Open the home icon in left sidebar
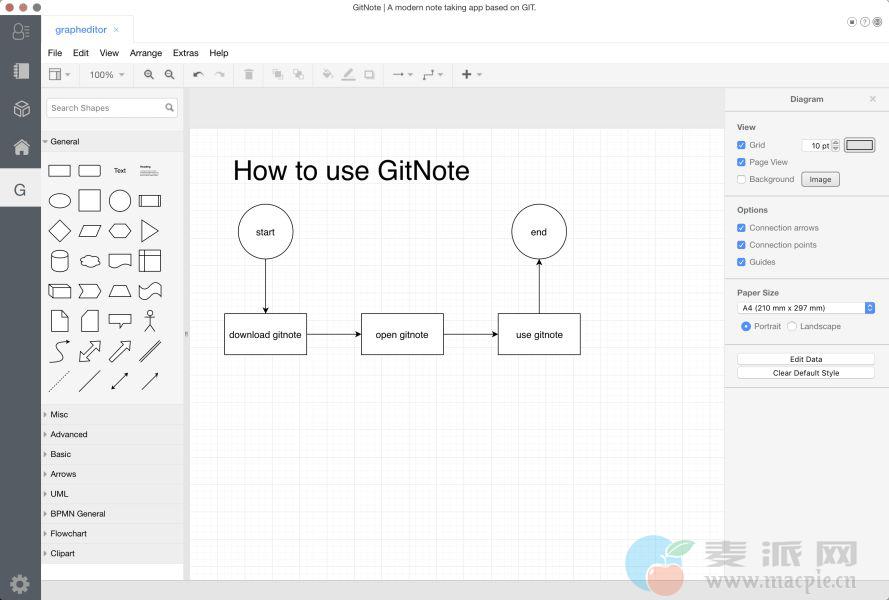Image resolution: width=889 pixels, height=600 pixels. pos(20,148)
